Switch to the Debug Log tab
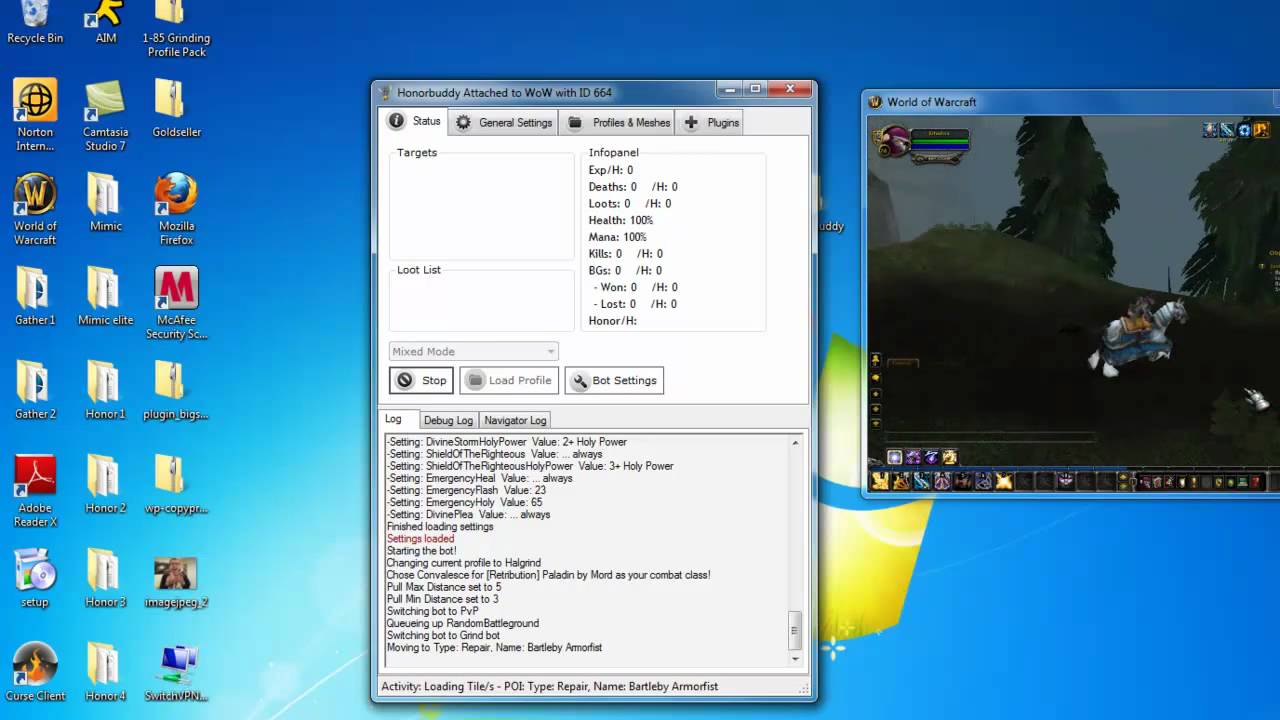This screenshot has height=720, width=1280. pos(447,420)
